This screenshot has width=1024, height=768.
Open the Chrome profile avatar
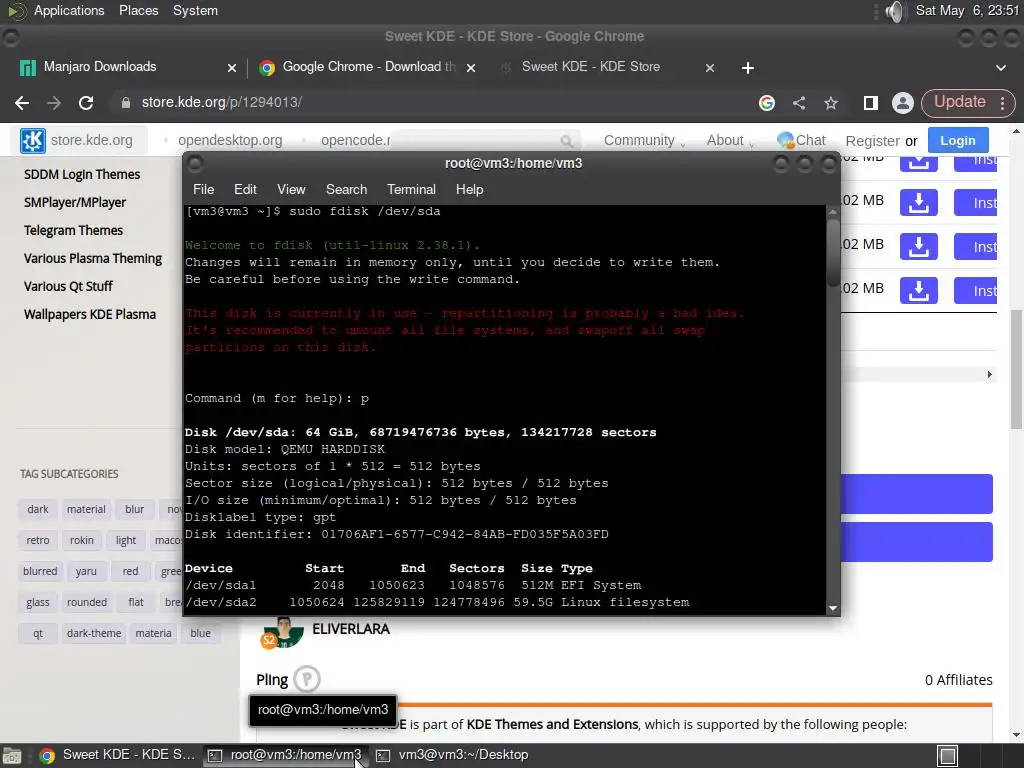click(903, 103)
